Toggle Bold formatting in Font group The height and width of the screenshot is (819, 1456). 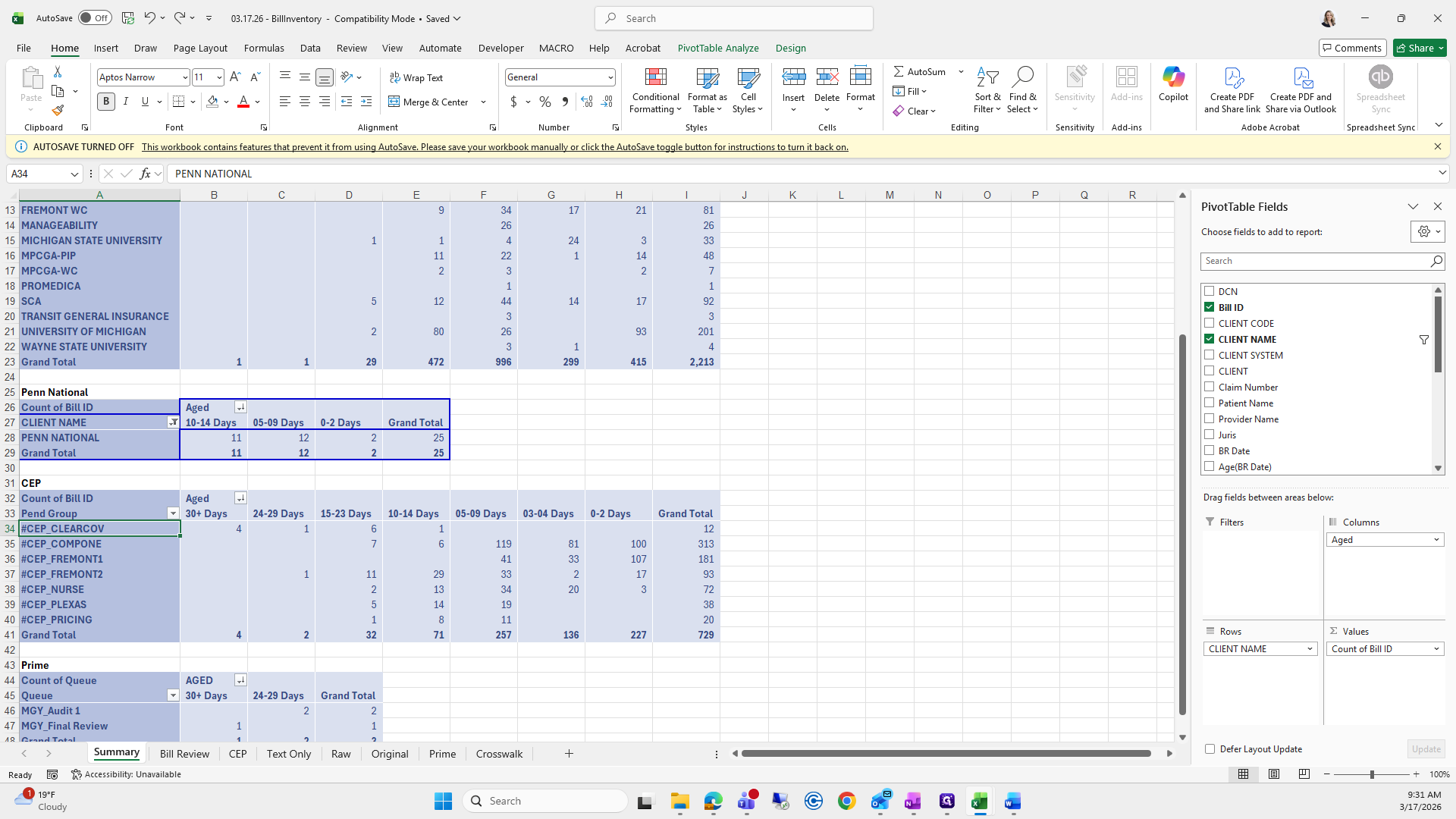point(106,102)
